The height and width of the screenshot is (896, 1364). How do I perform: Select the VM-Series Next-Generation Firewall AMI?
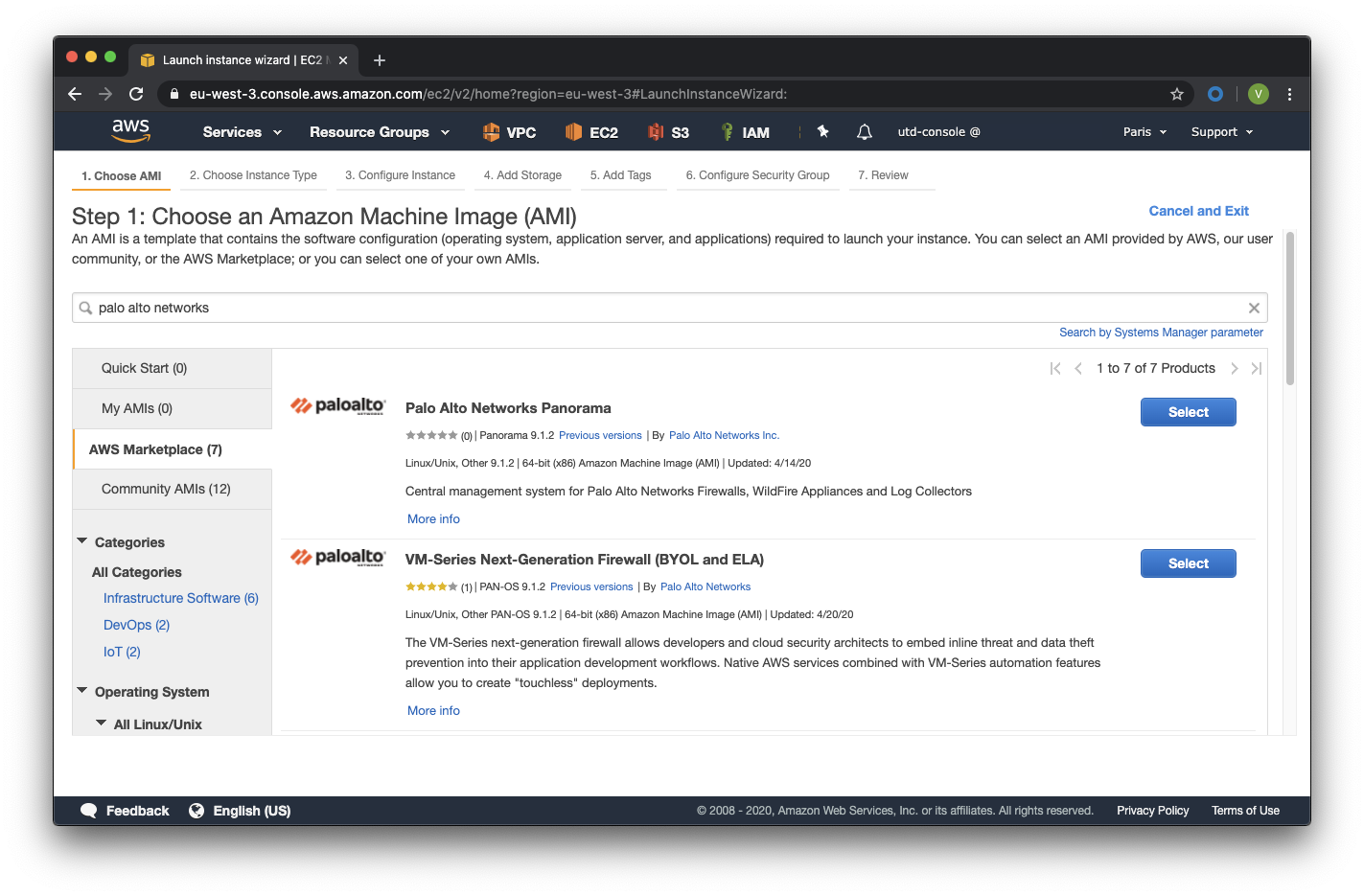[x=1189, y=563]
